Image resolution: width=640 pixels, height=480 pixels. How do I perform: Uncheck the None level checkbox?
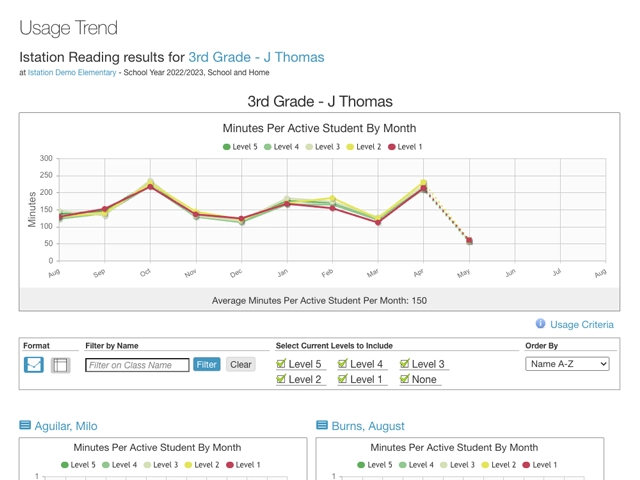pos(404,379)
